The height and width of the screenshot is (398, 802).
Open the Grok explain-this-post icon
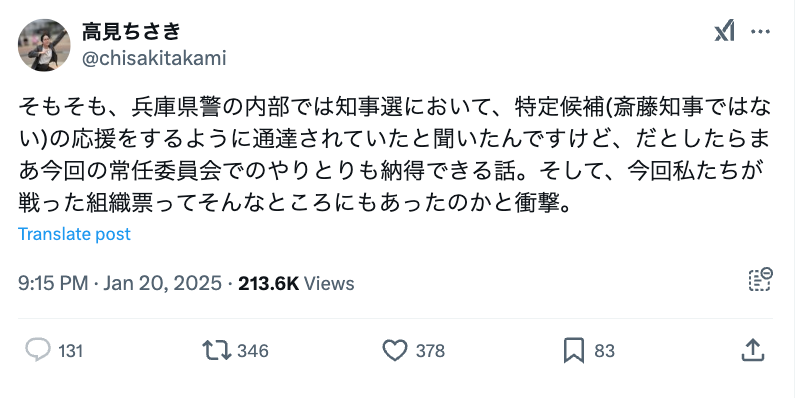724,31
